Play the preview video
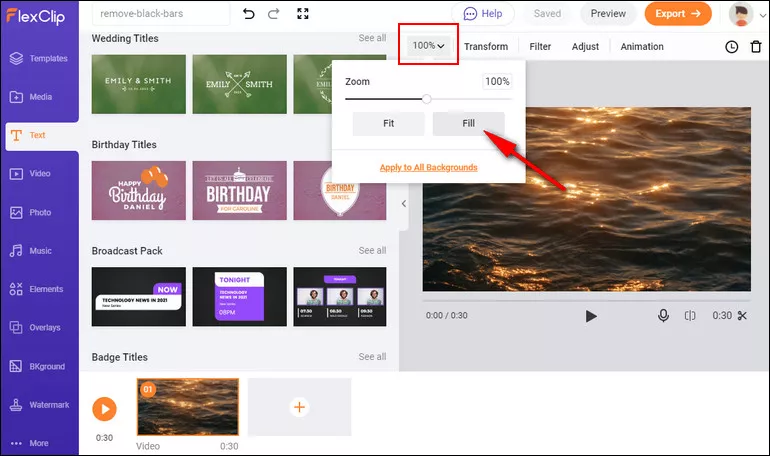770x456 pixels. click(x=591, y=316)
